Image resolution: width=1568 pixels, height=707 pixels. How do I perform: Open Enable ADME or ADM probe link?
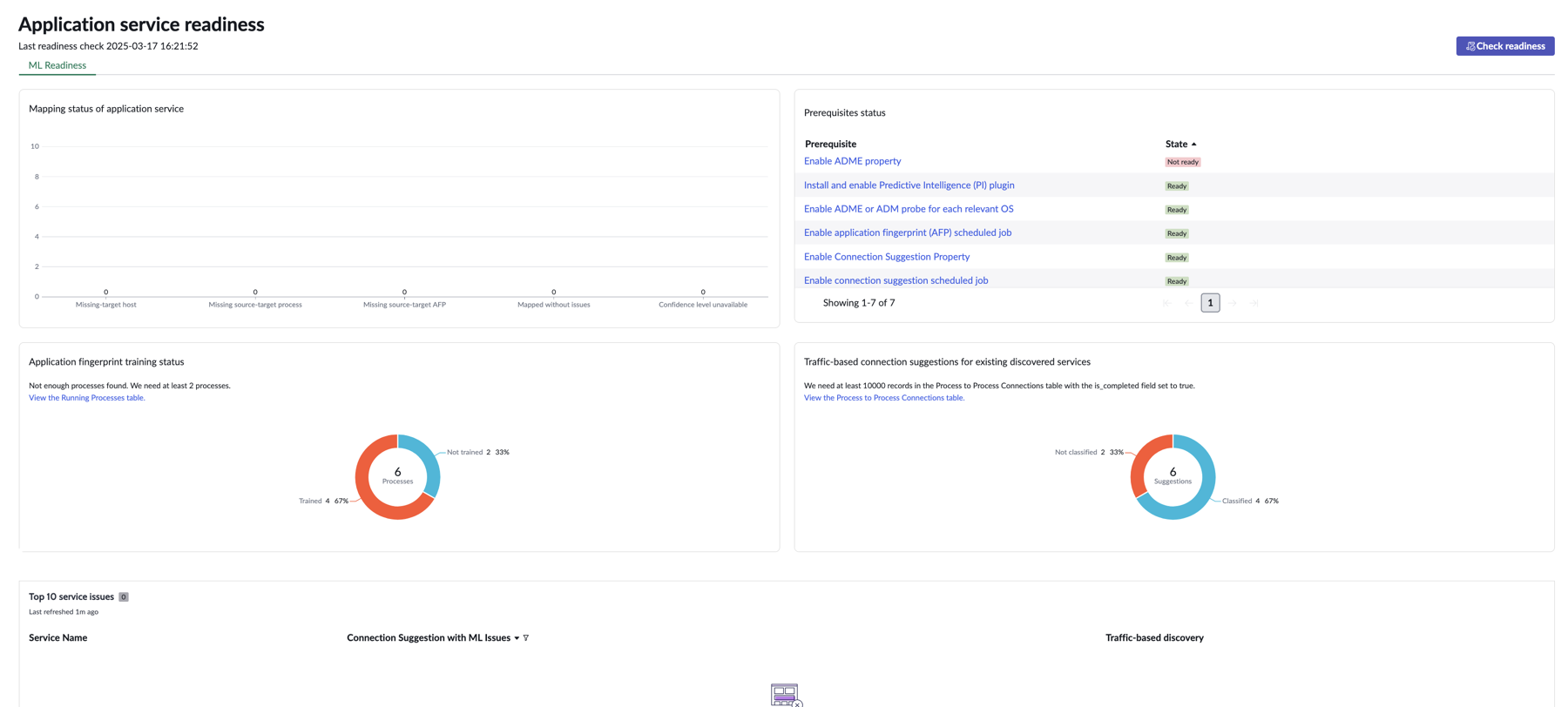click(x=908, y=209)
